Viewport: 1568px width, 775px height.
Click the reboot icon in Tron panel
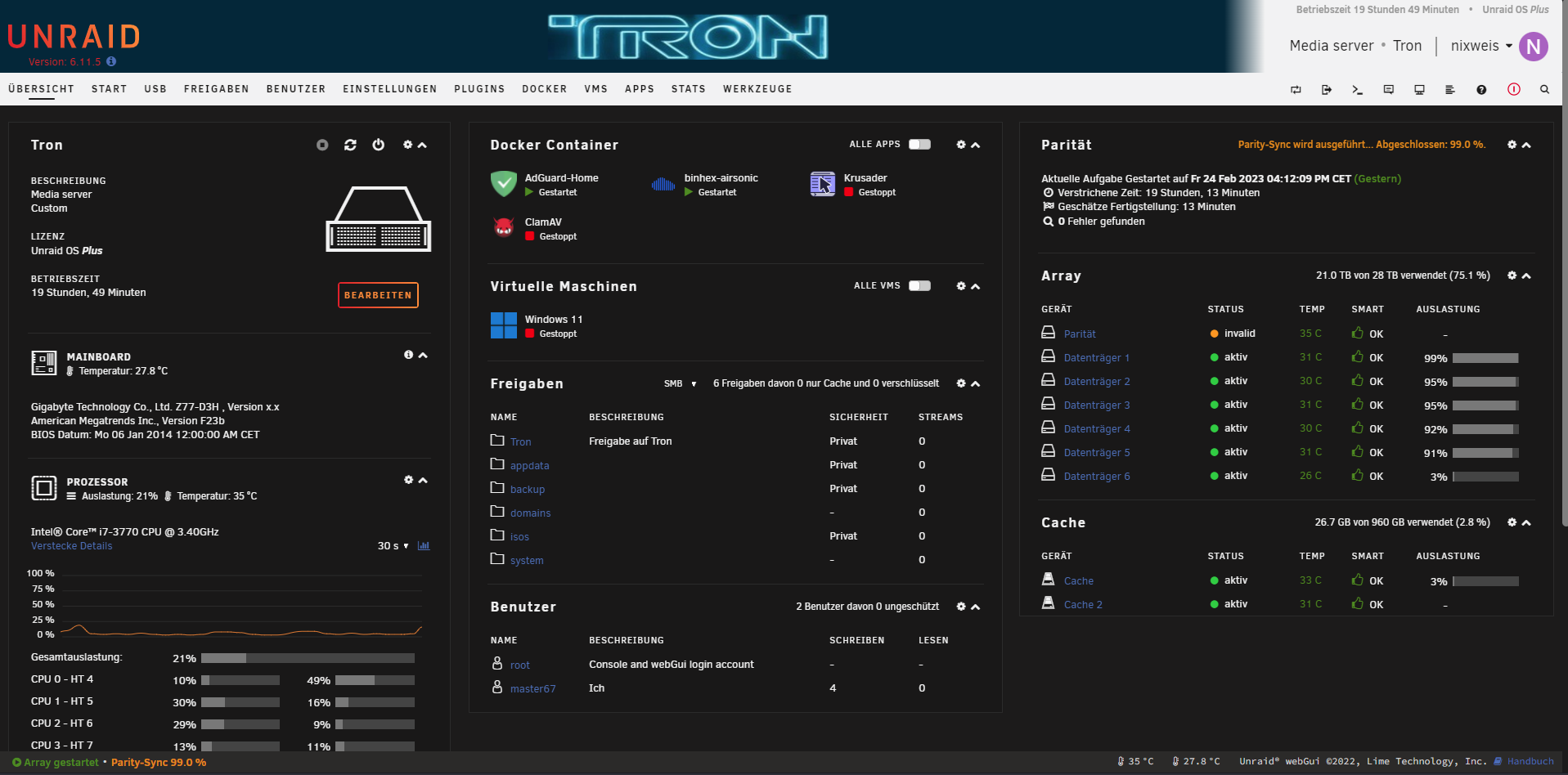tap(350, 145)
